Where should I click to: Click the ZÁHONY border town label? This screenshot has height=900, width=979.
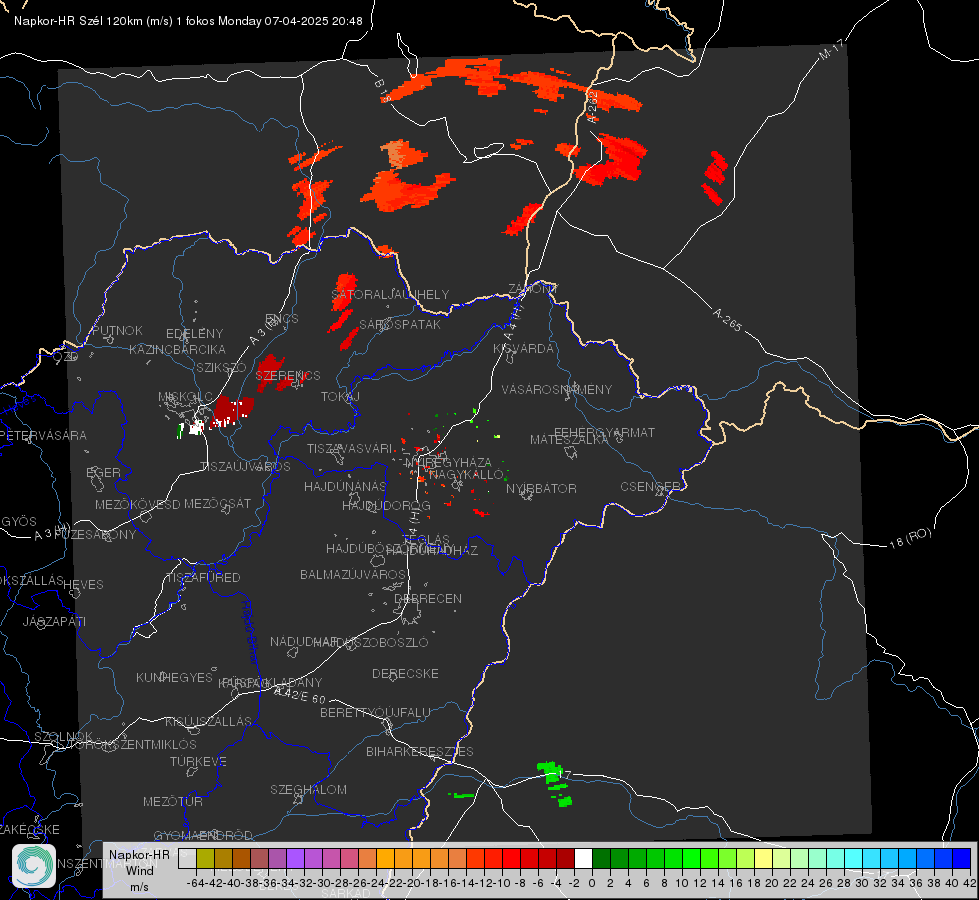point(533,289)
